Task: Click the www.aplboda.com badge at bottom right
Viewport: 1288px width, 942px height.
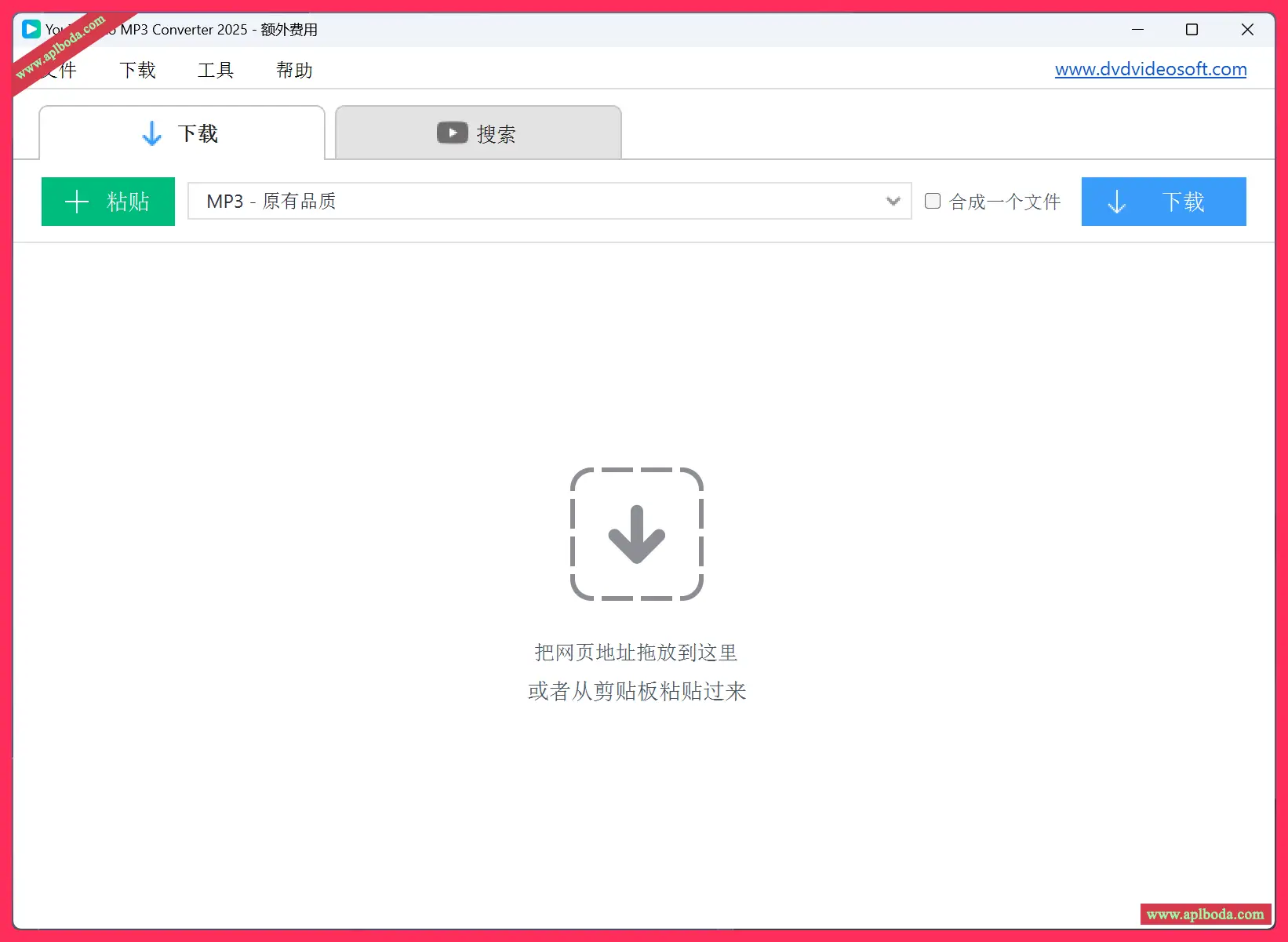Action: pos(1205,915)
